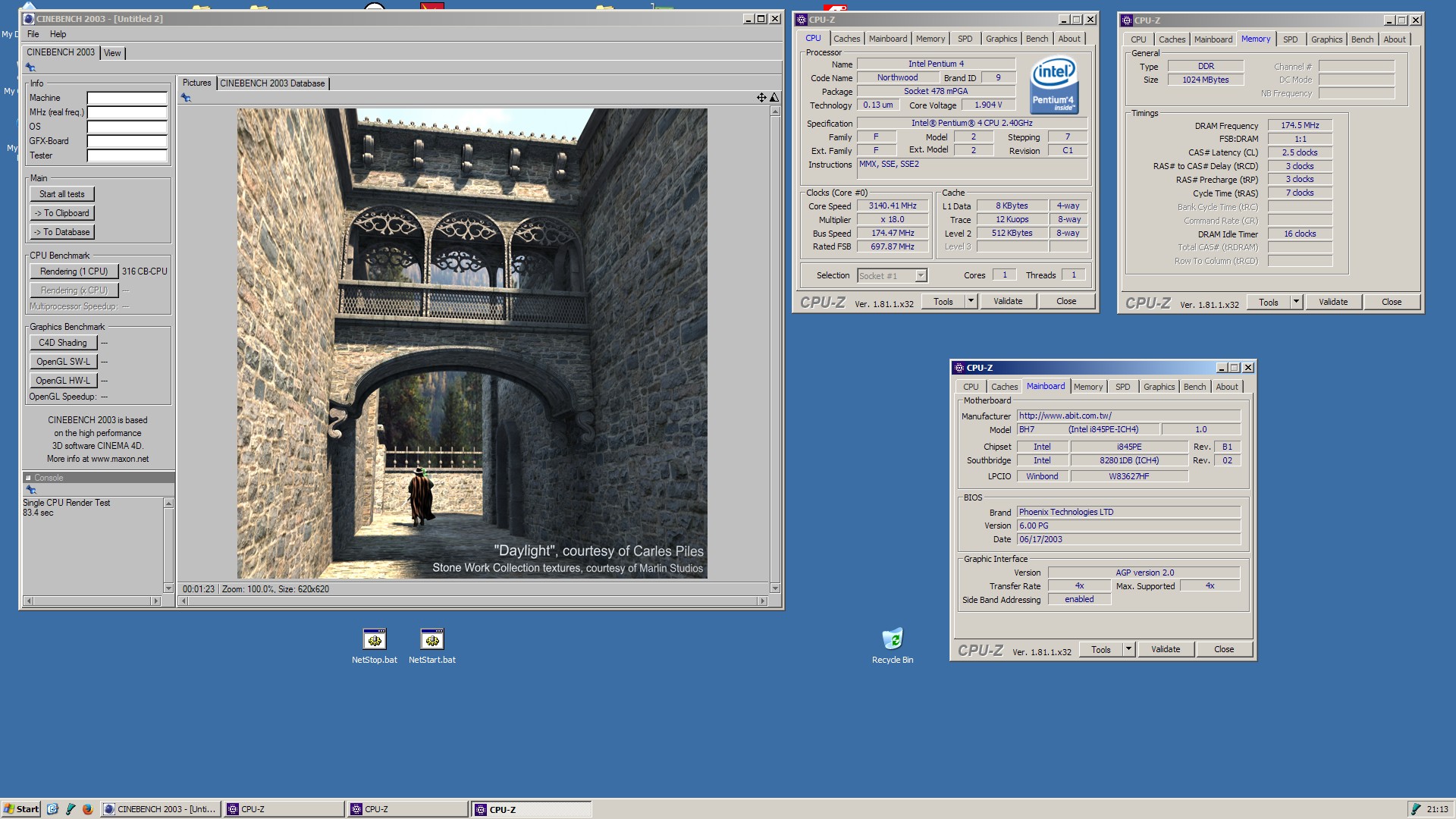Click the MHz (real freq.) input field

tap(127, 112)
